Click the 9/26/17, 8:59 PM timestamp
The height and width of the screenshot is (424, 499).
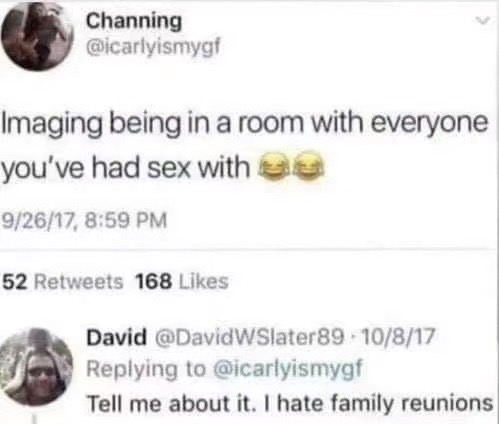pyautogui.click(x=84, y=222)
